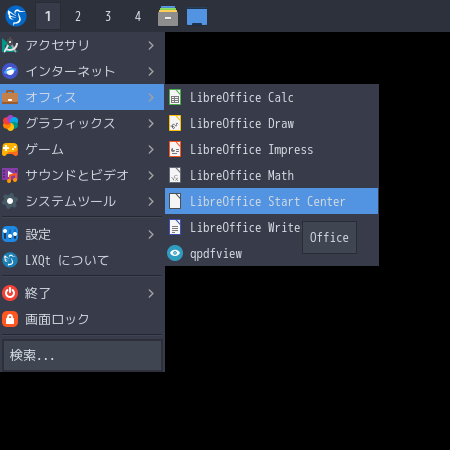This screenshot has height=450, width=450.
Task: Click the orange padlock icon
Action: (10, 319)
